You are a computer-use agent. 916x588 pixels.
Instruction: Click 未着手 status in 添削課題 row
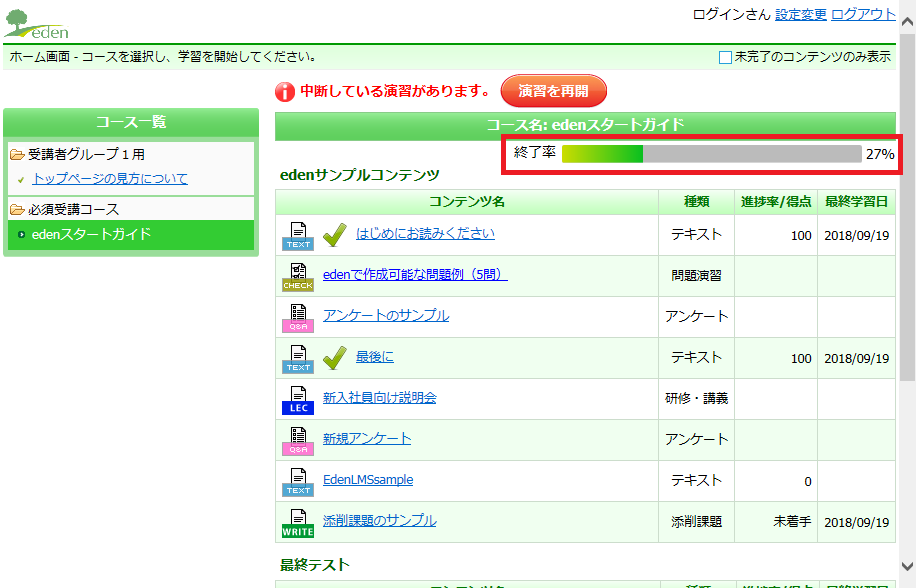[792, 521]
